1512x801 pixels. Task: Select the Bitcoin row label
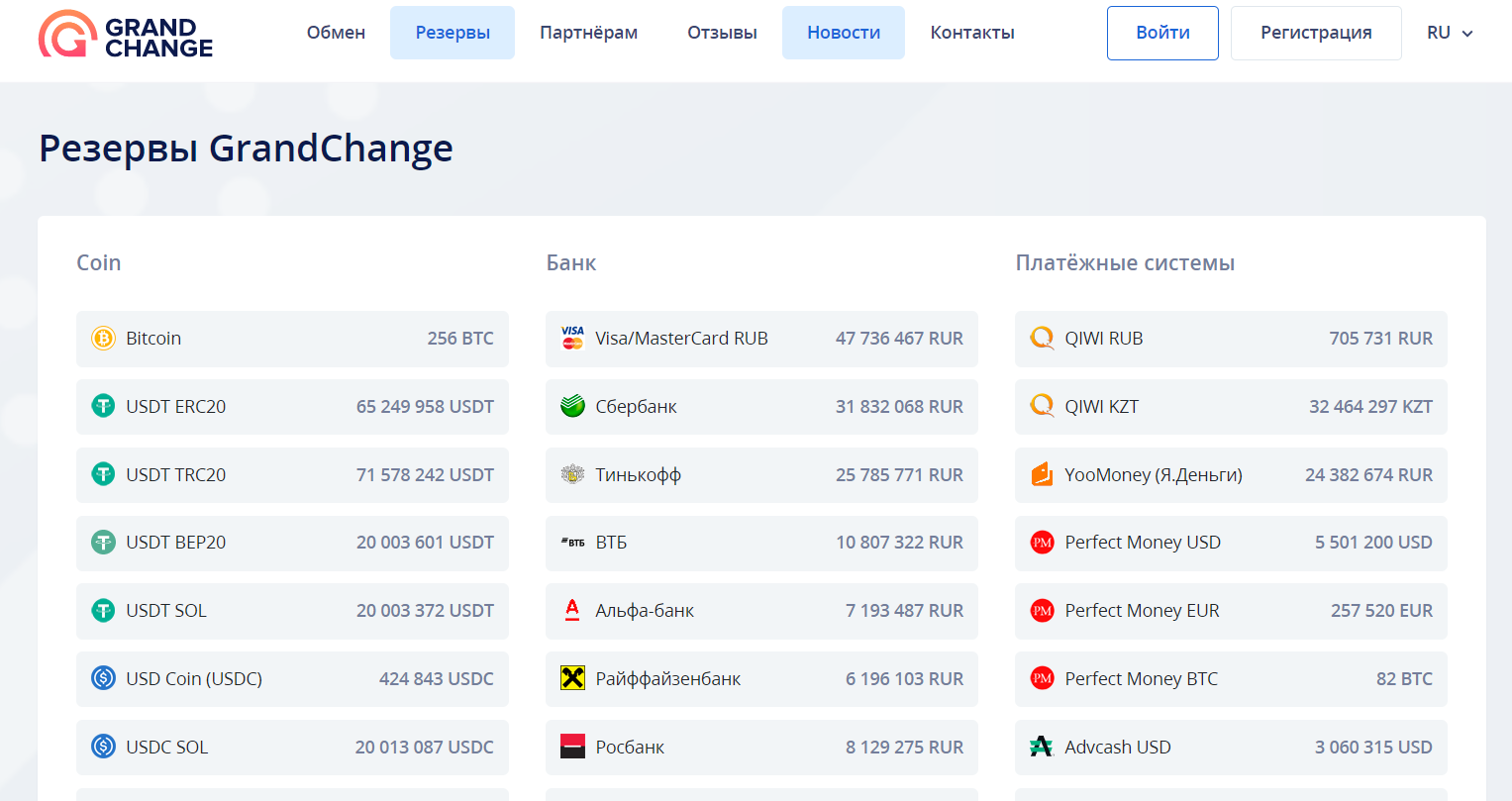pyautogui.click(x=153, y=339)
